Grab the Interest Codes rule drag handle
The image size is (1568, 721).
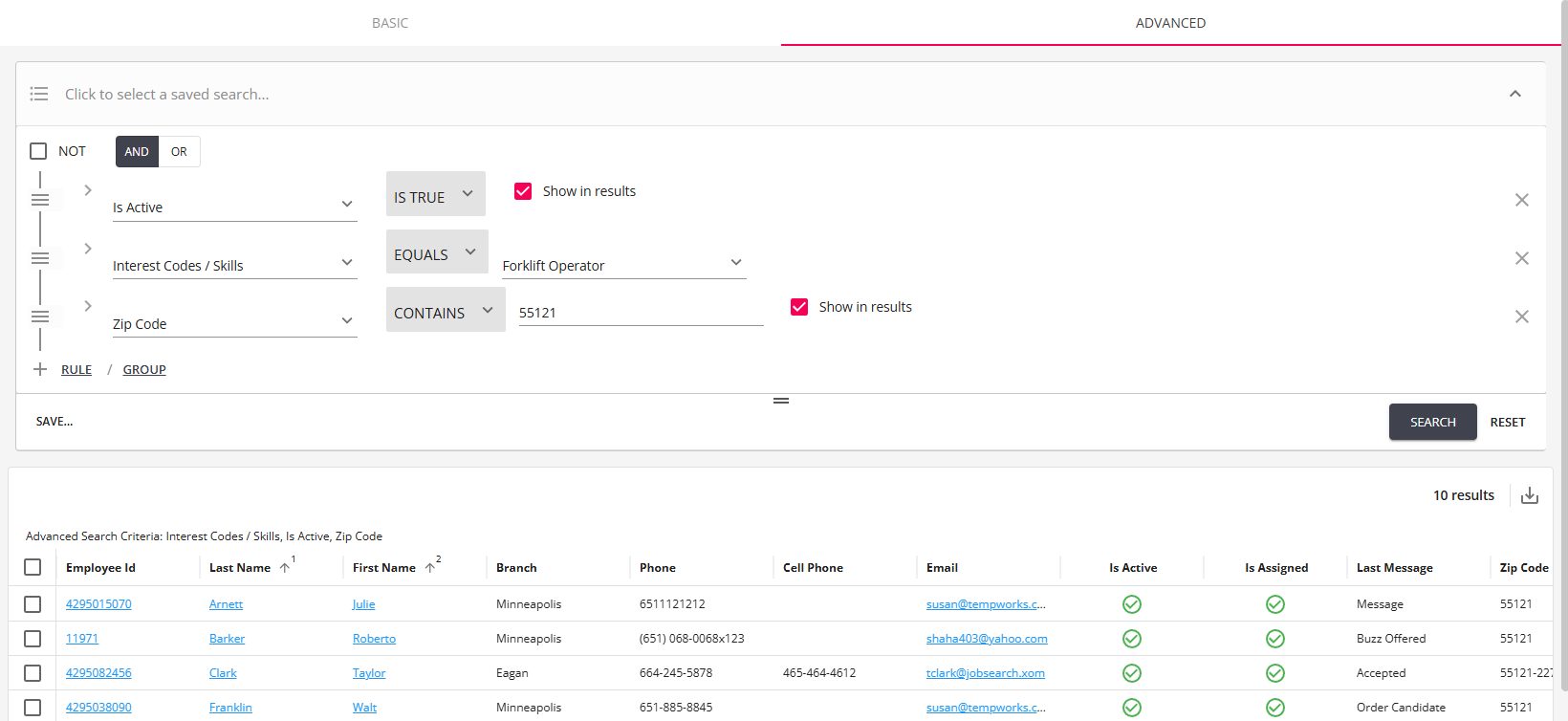pyautogui.click(x=40, y=258)
